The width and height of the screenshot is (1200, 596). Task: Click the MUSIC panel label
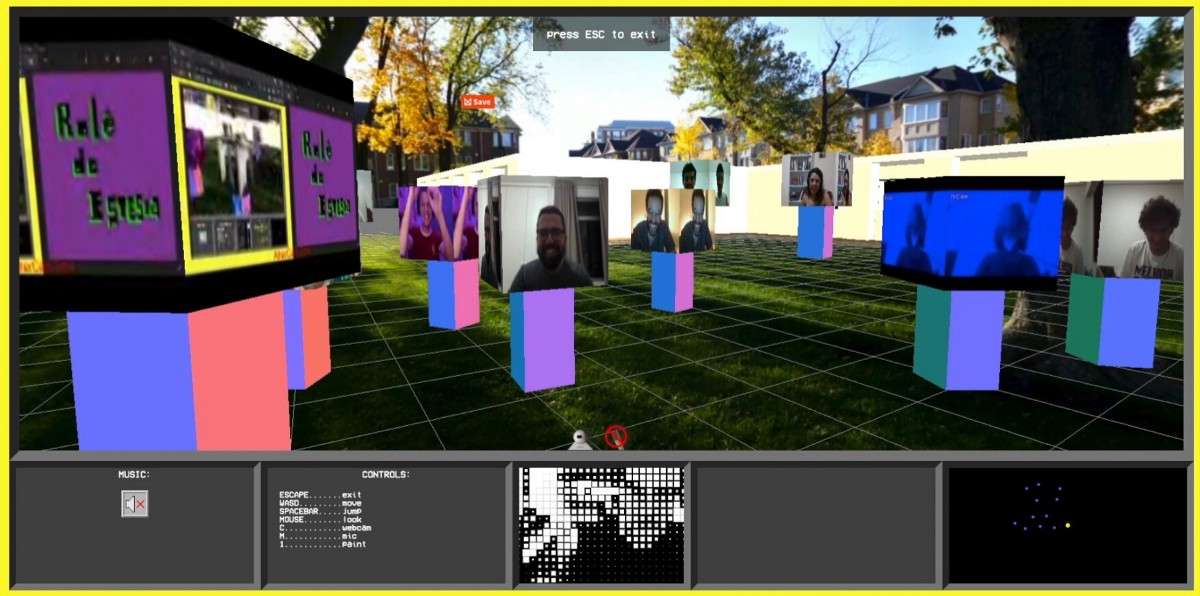click(134, 475)
